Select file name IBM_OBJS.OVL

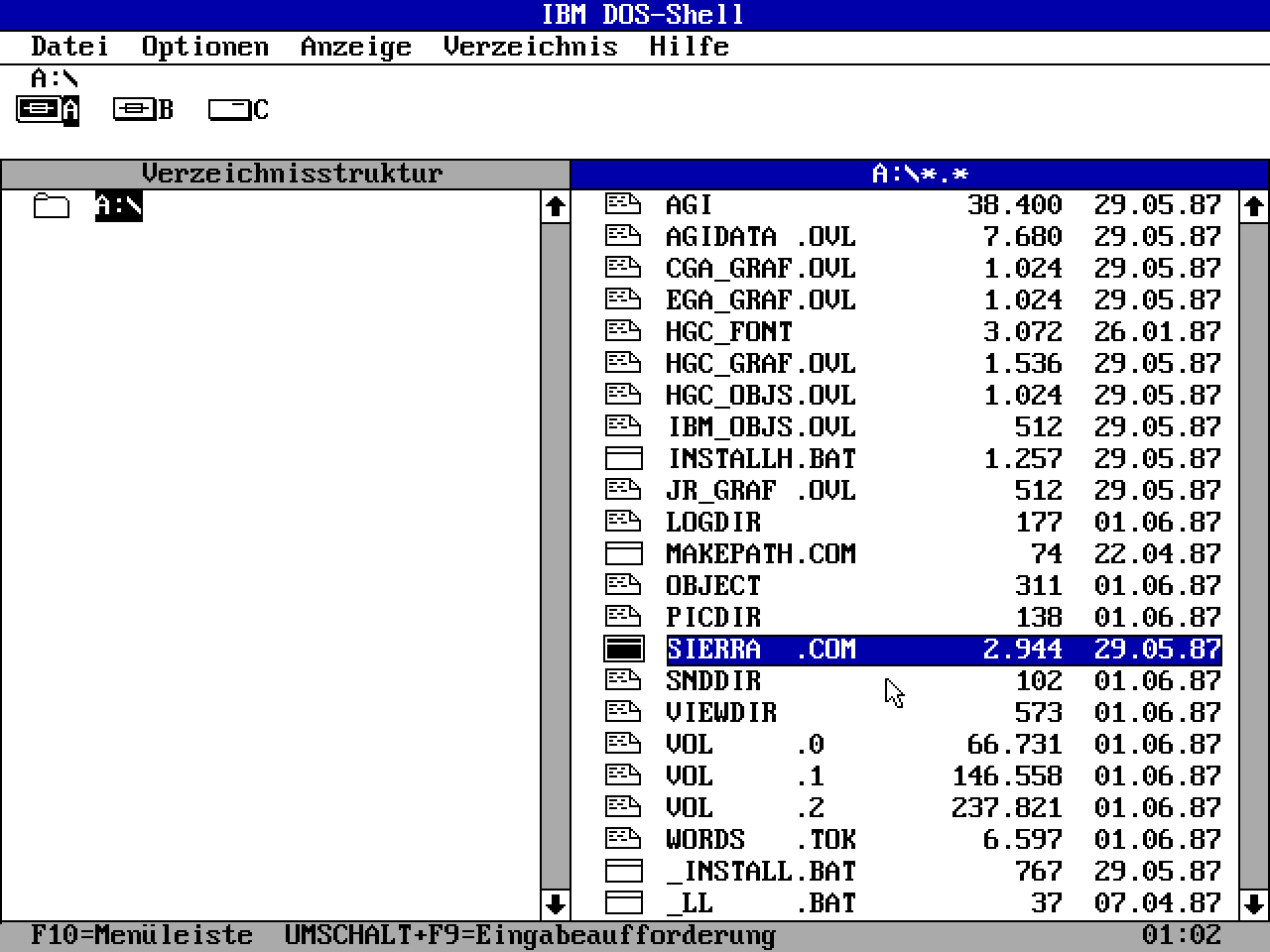point(760,426)
